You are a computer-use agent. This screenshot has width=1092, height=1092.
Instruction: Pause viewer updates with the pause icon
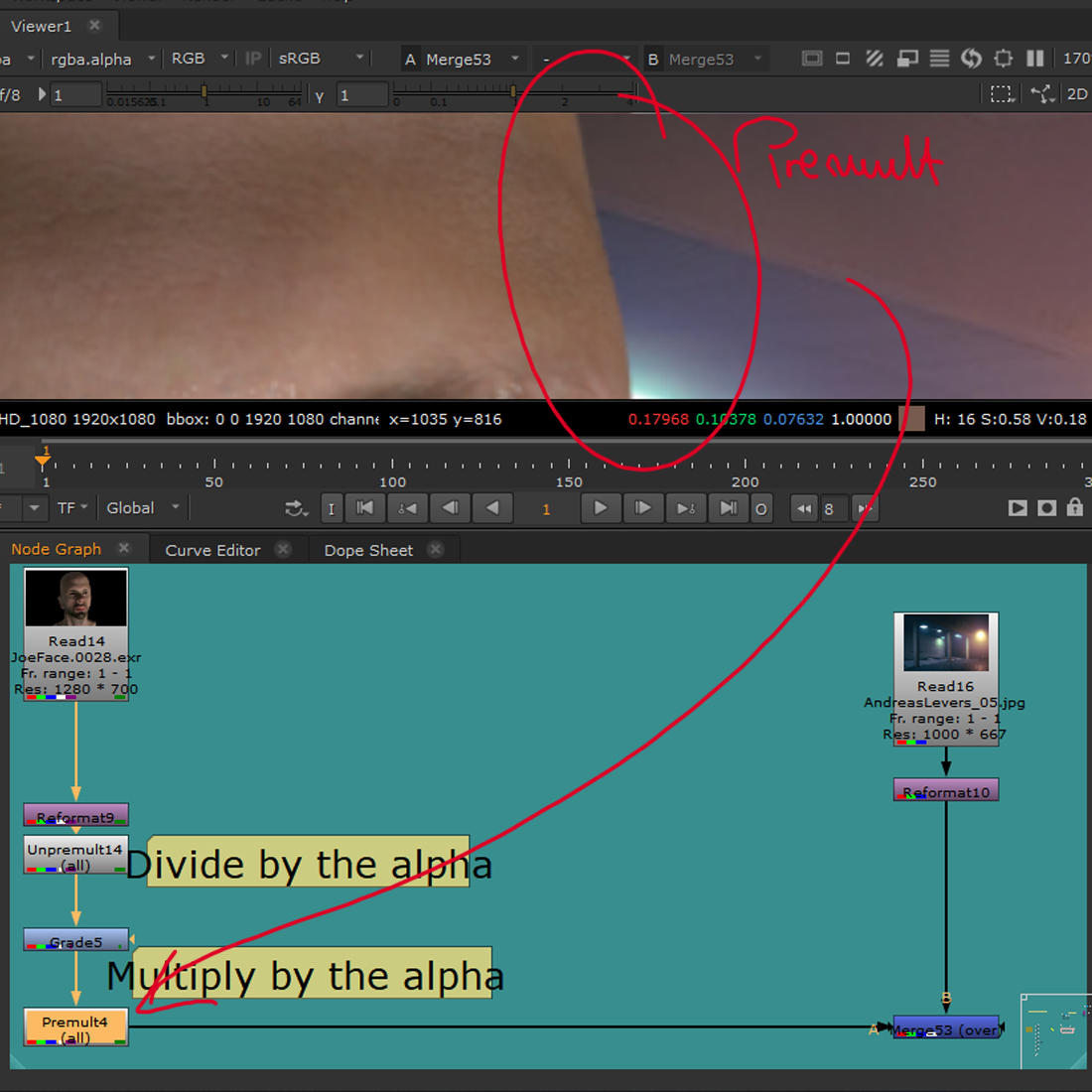click(x=1034, y=59)
